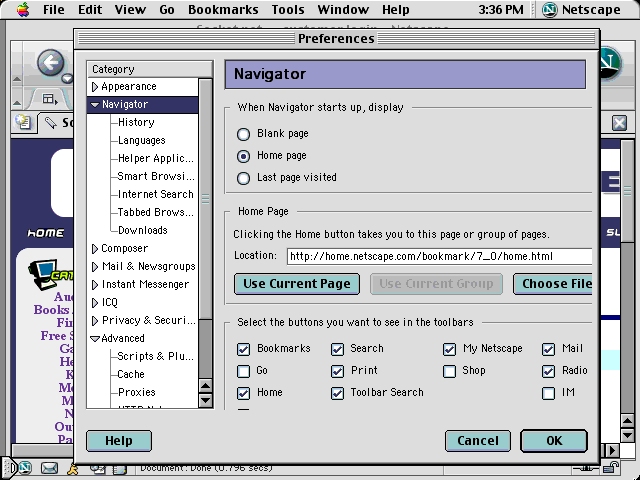The height and width of the screenshot is (480, 640).
Task: Click the Choose File button
Action: [553, 284]
